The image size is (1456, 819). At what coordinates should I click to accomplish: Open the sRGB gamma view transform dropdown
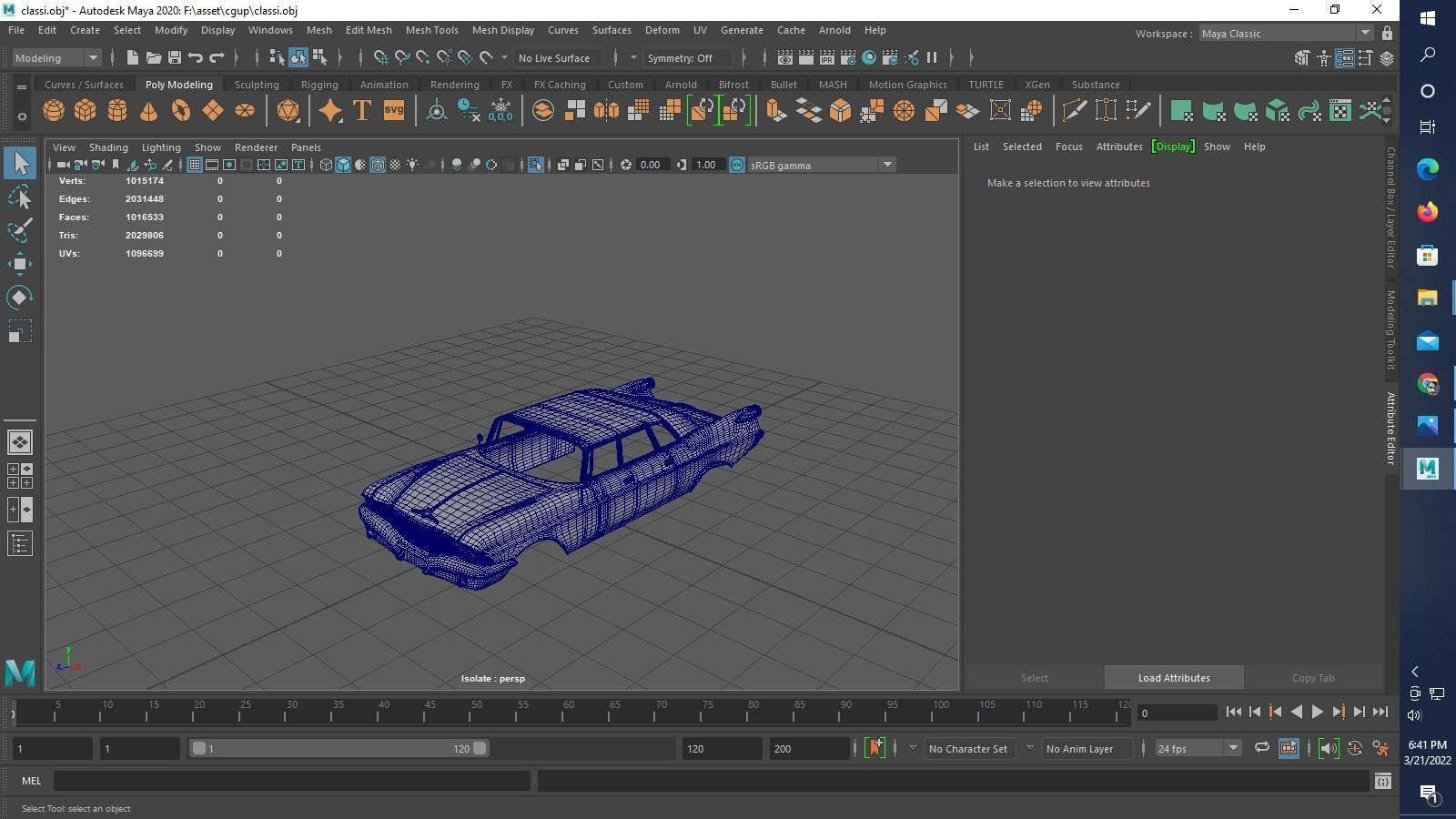[822, 165]
